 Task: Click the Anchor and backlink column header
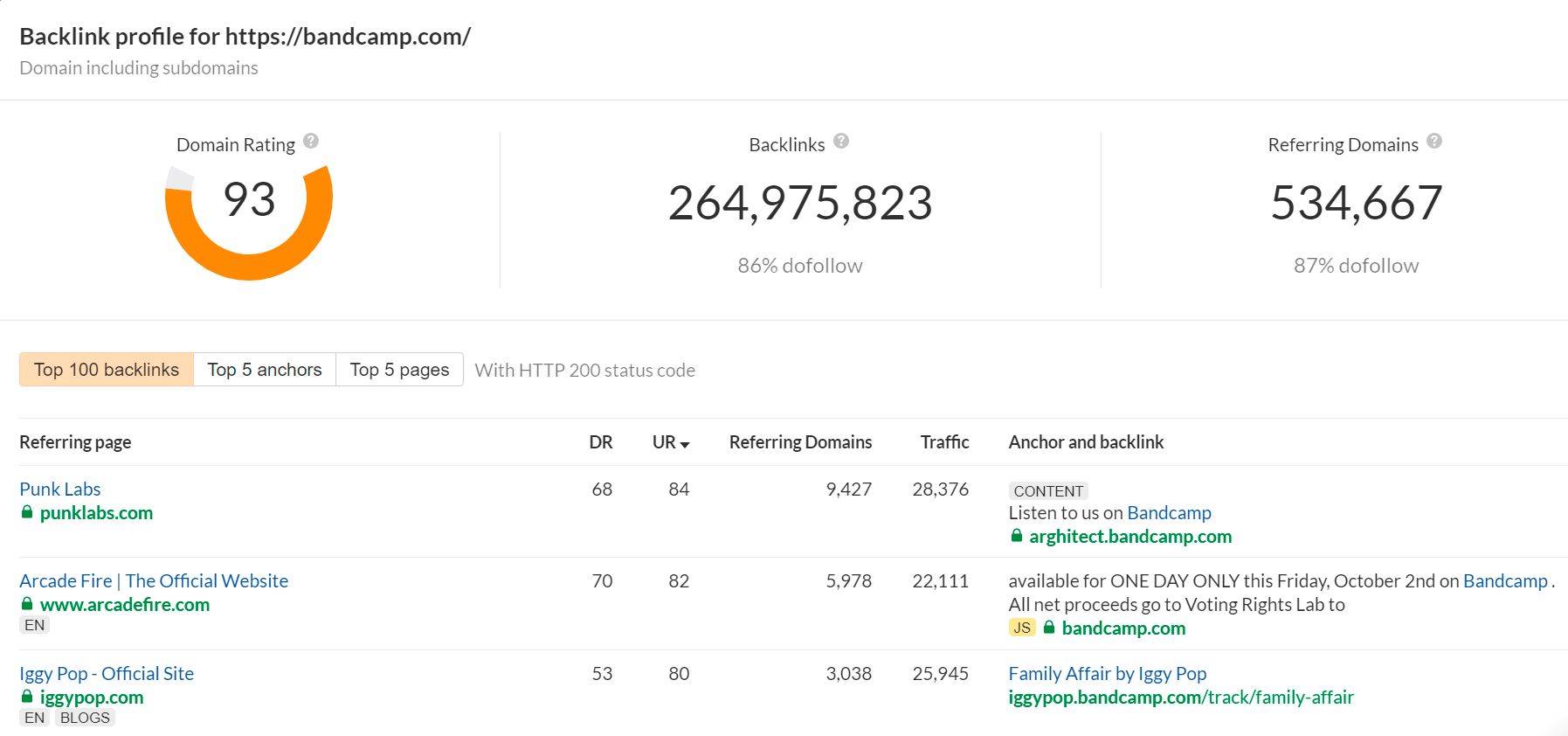1086,442
